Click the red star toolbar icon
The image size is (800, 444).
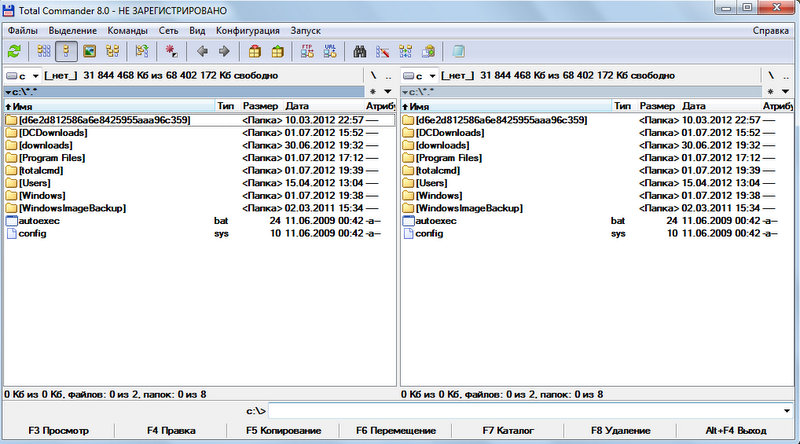coord(171,51)
